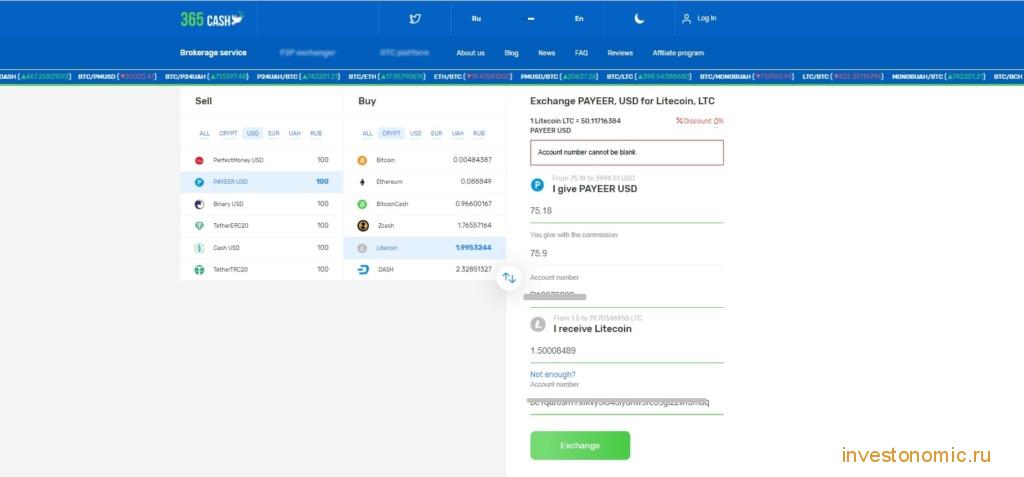This screenshot has height=477, width=1024.
Task: Click PerfectMoney USD red icon
Action: pyautogui.click(x=199, y=160)
